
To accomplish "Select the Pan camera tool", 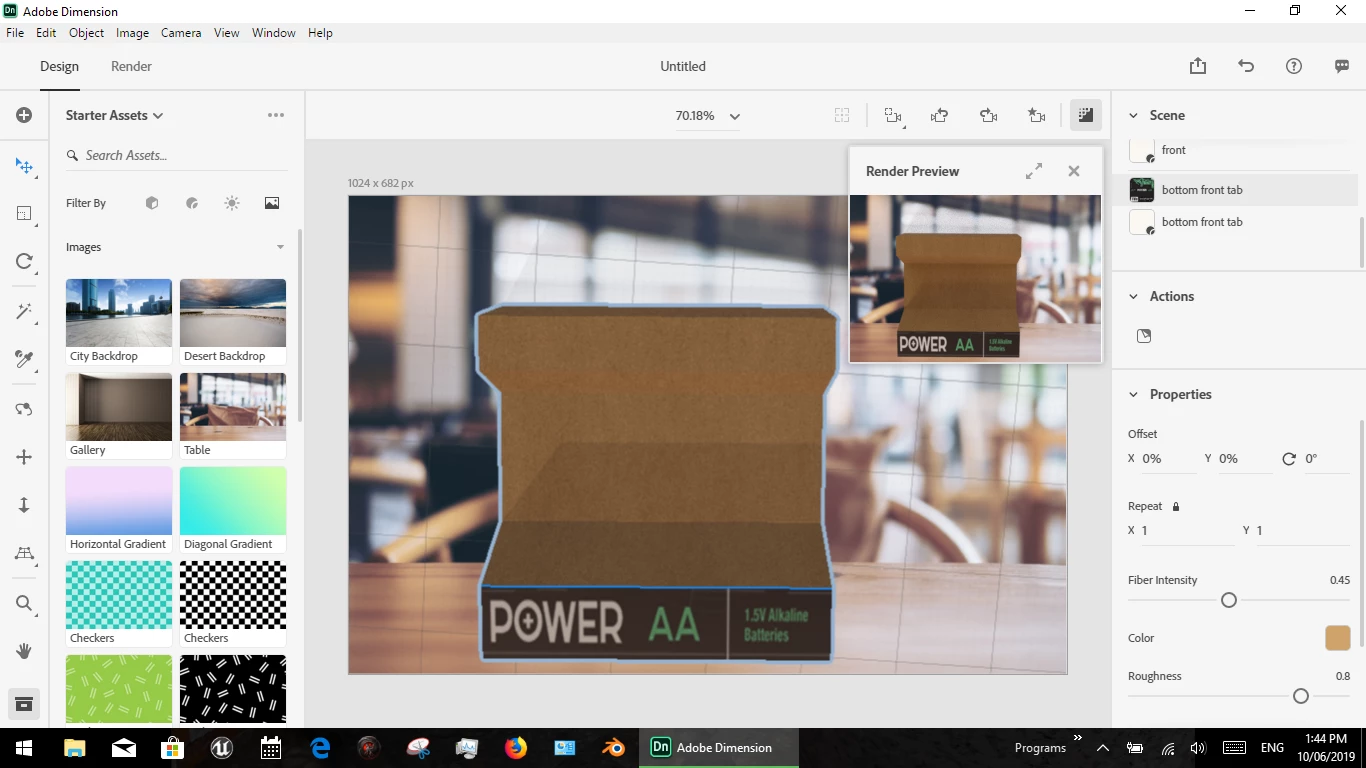I will [x=24, y=457].
